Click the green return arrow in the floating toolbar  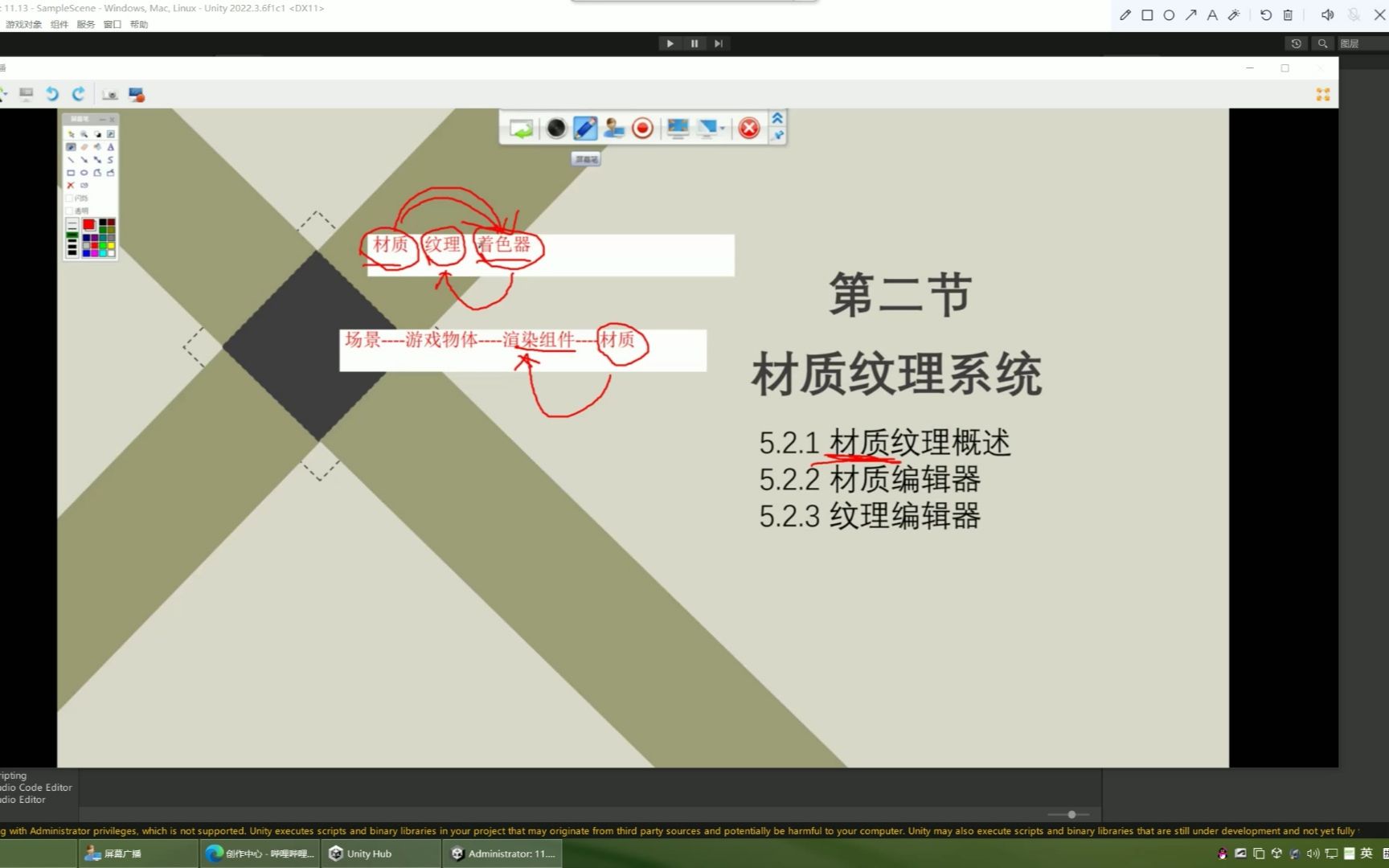521,129
